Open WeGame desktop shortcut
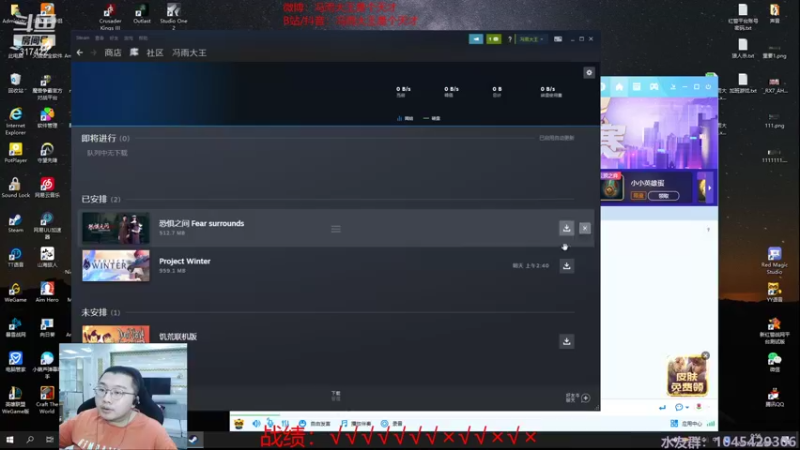Image resolution: width=800 pixels, height=450 pixels. click(15, 292)
